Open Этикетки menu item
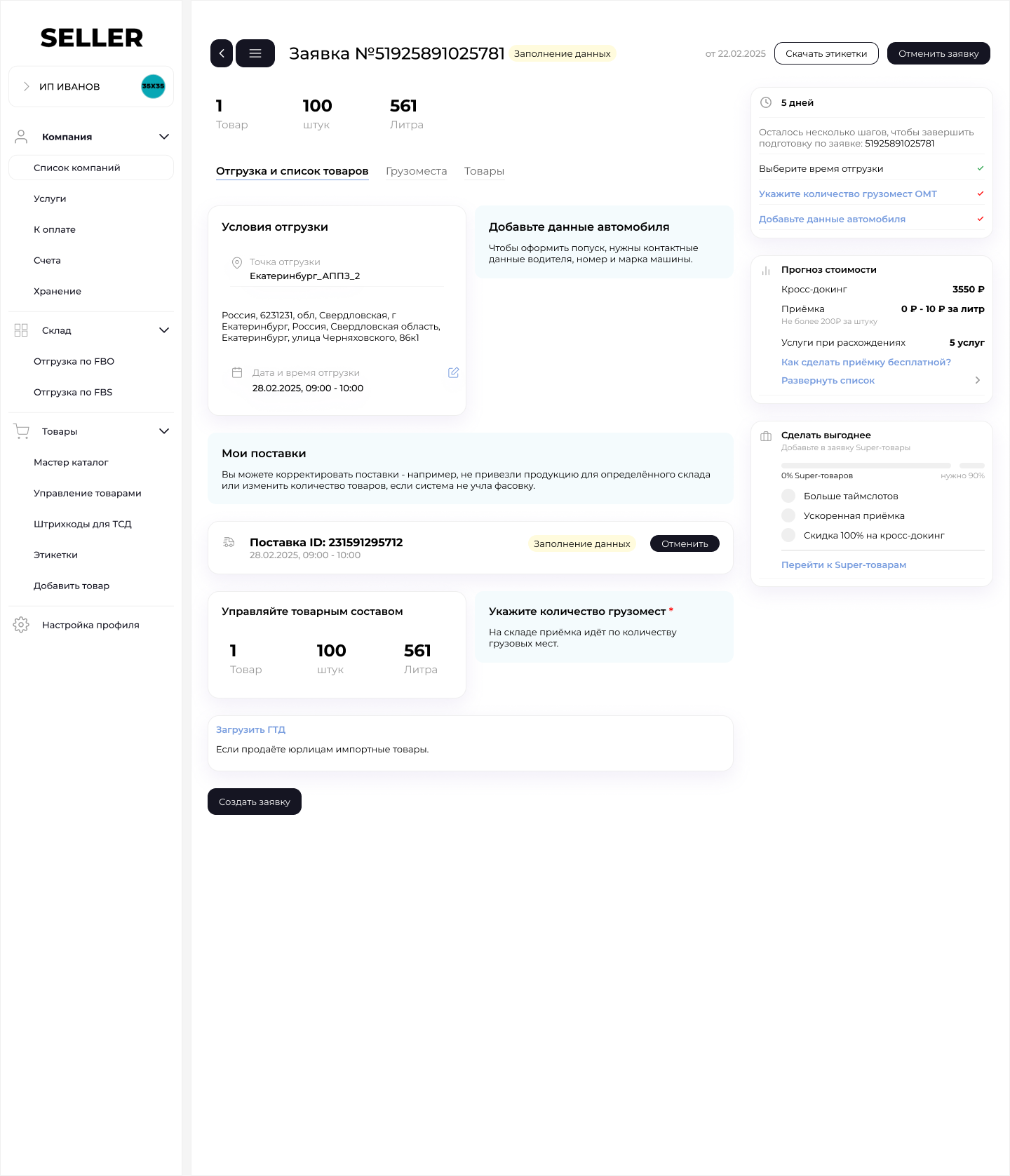Viewport: 1010px width, 1176px height. (55, 555)
